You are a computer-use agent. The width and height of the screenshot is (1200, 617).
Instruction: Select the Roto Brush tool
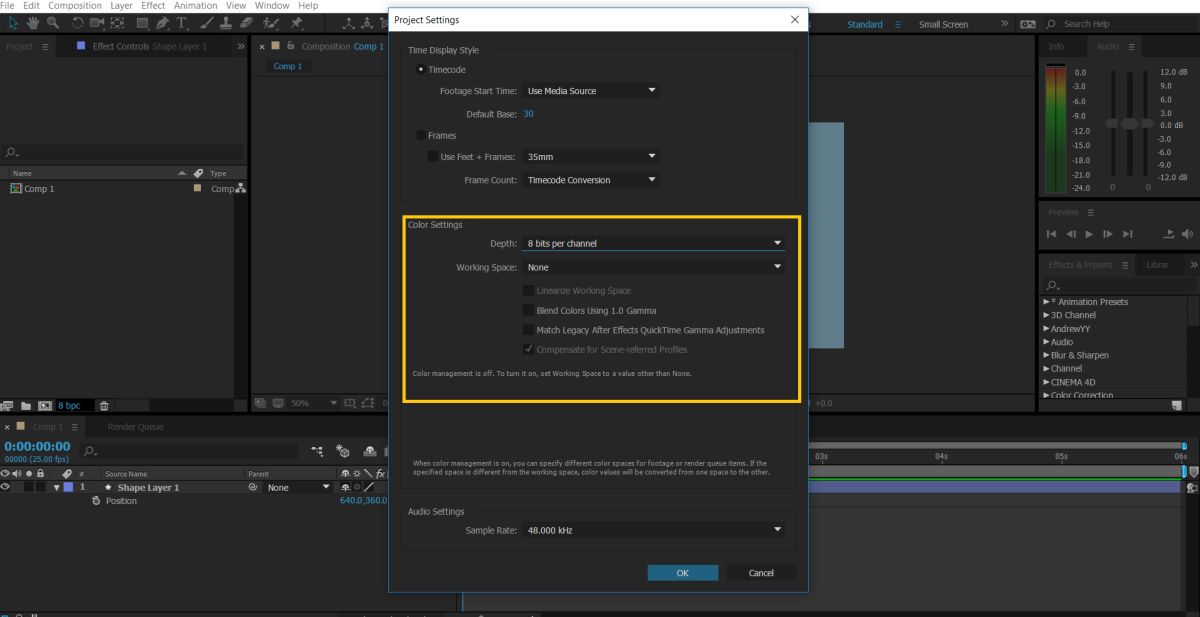pos(270,23)
